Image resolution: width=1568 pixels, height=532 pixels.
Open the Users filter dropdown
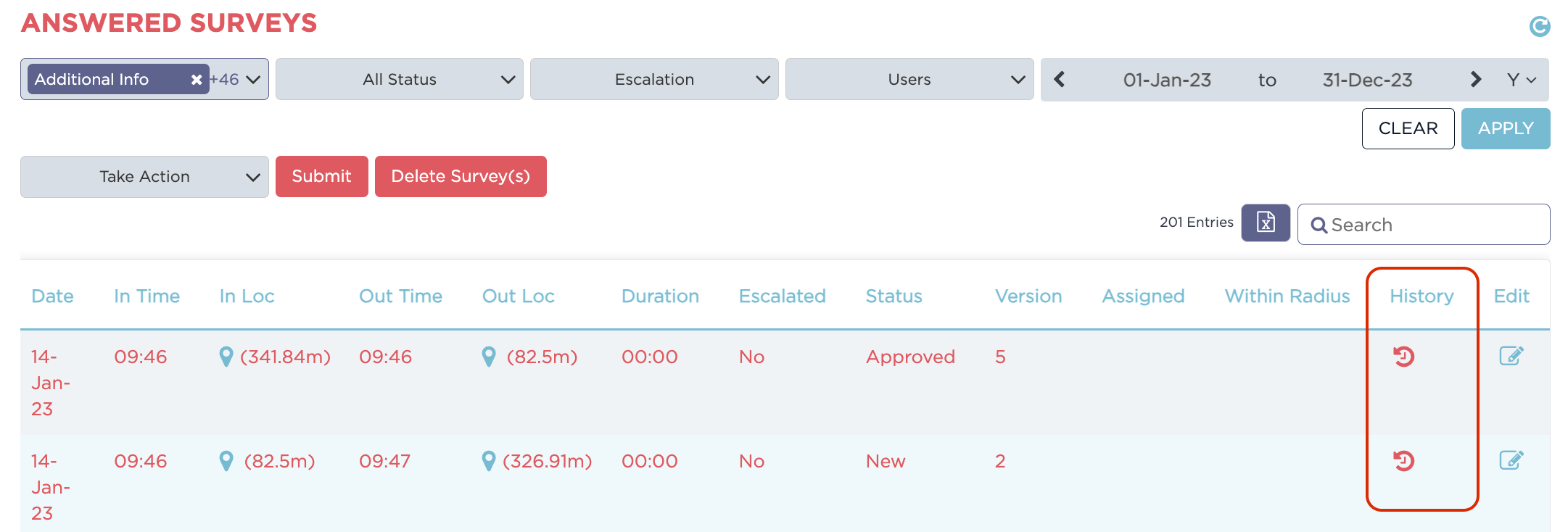click(909, 79)
